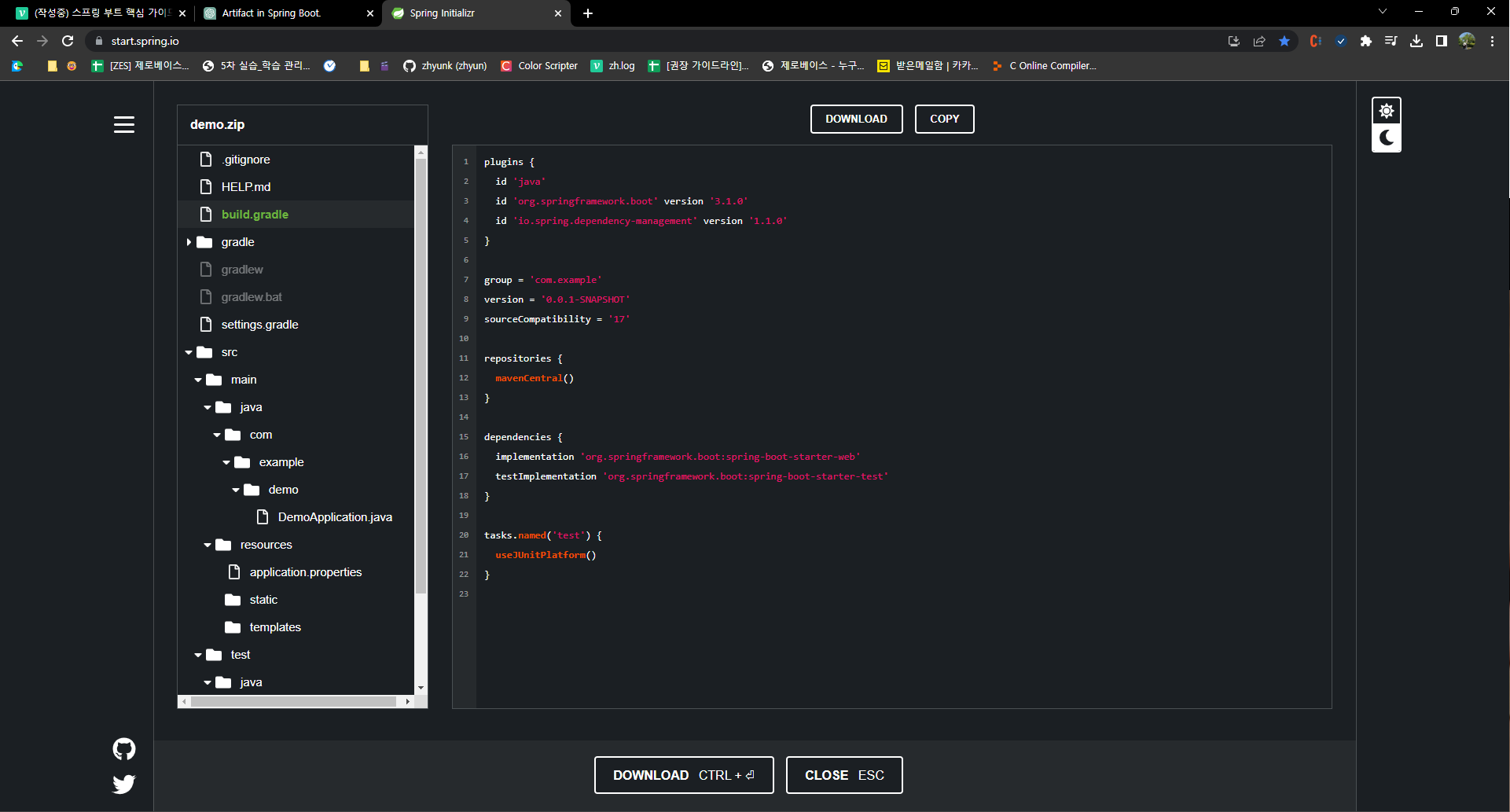
Task: Close the Artifact in Spring Boot tab
Action: 370,13
